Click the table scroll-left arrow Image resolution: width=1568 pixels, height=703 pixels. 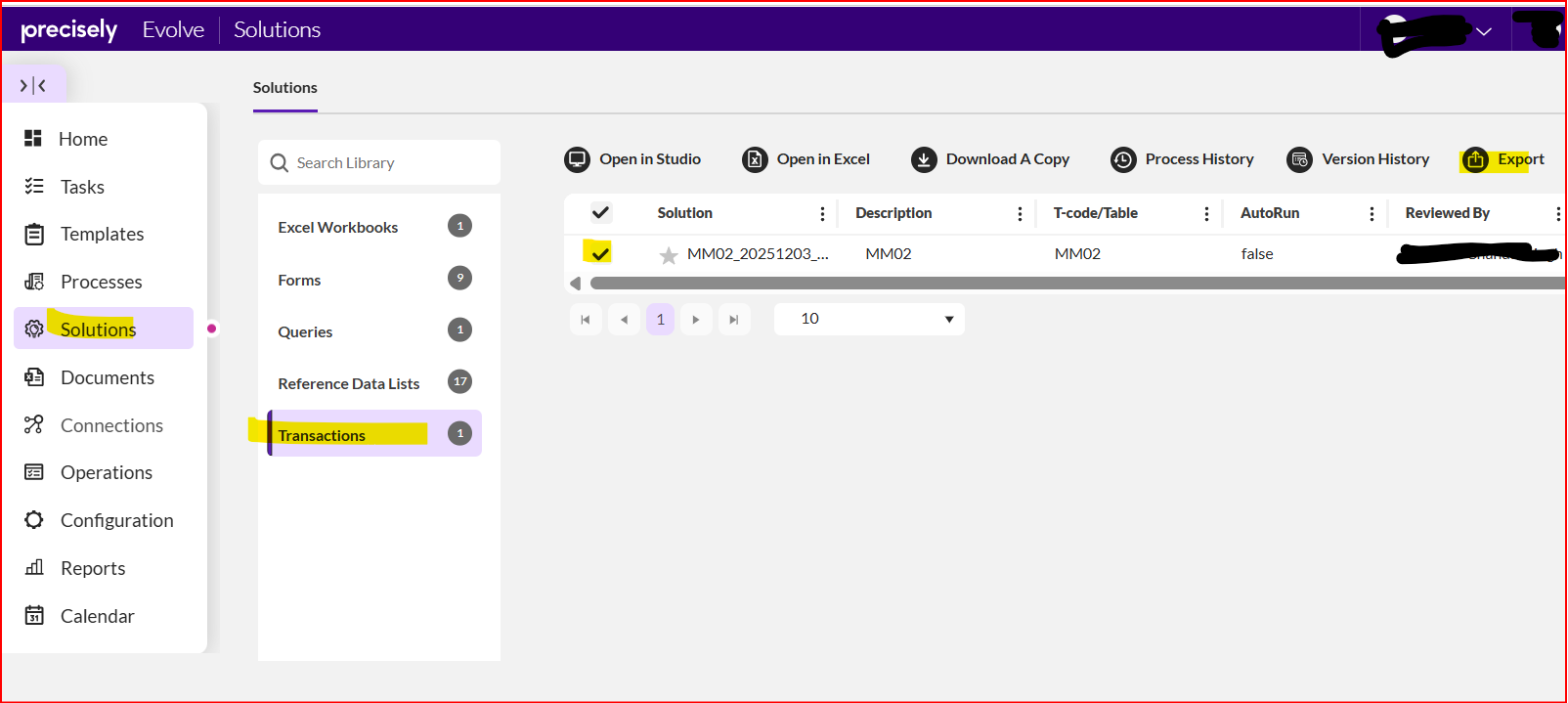(575, 284)
